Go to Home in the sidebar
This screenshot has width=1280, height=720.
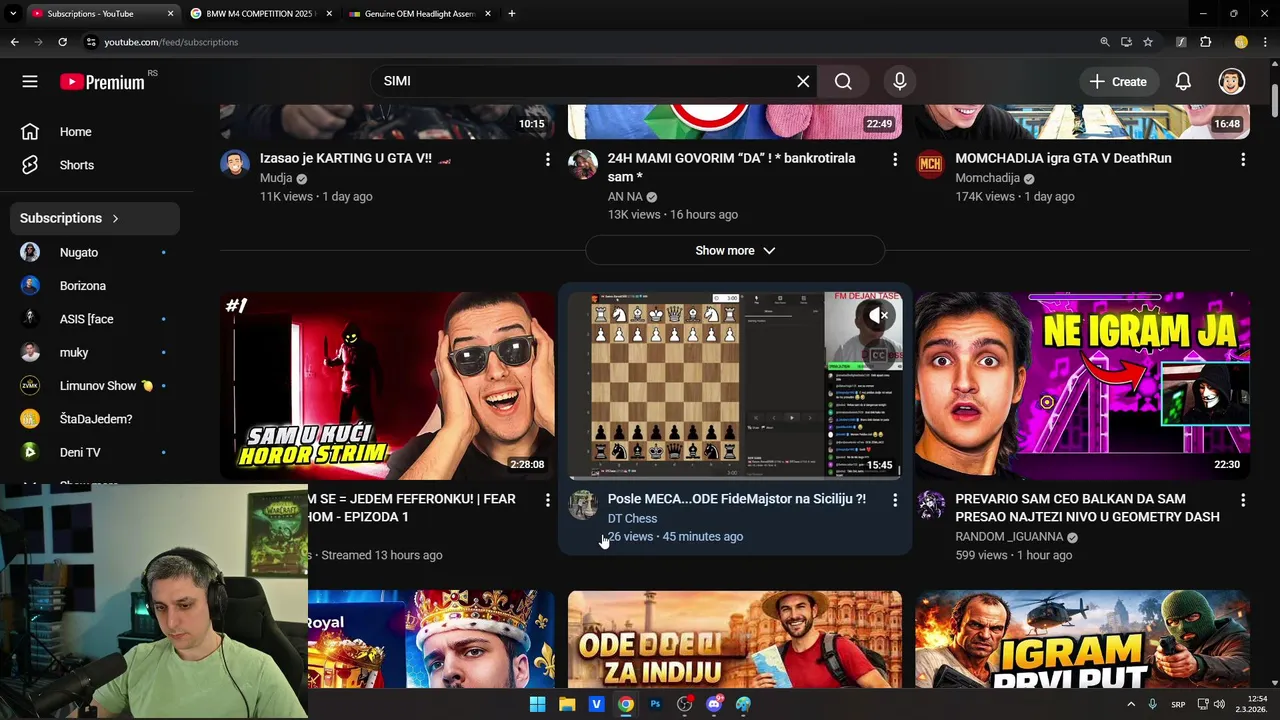[97, 132]
